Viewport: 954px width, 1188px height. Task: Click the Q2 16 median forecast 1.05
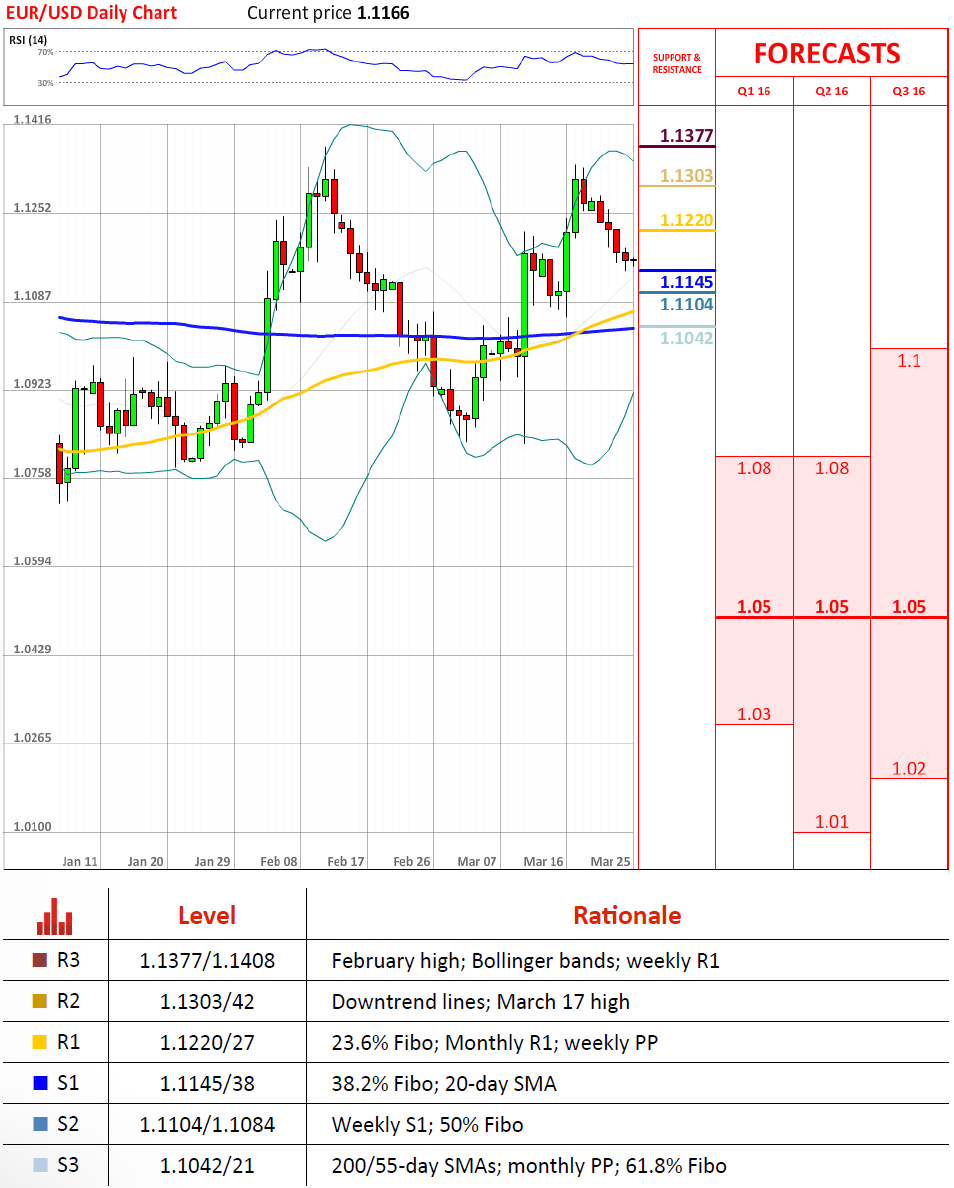pos(831,607)
